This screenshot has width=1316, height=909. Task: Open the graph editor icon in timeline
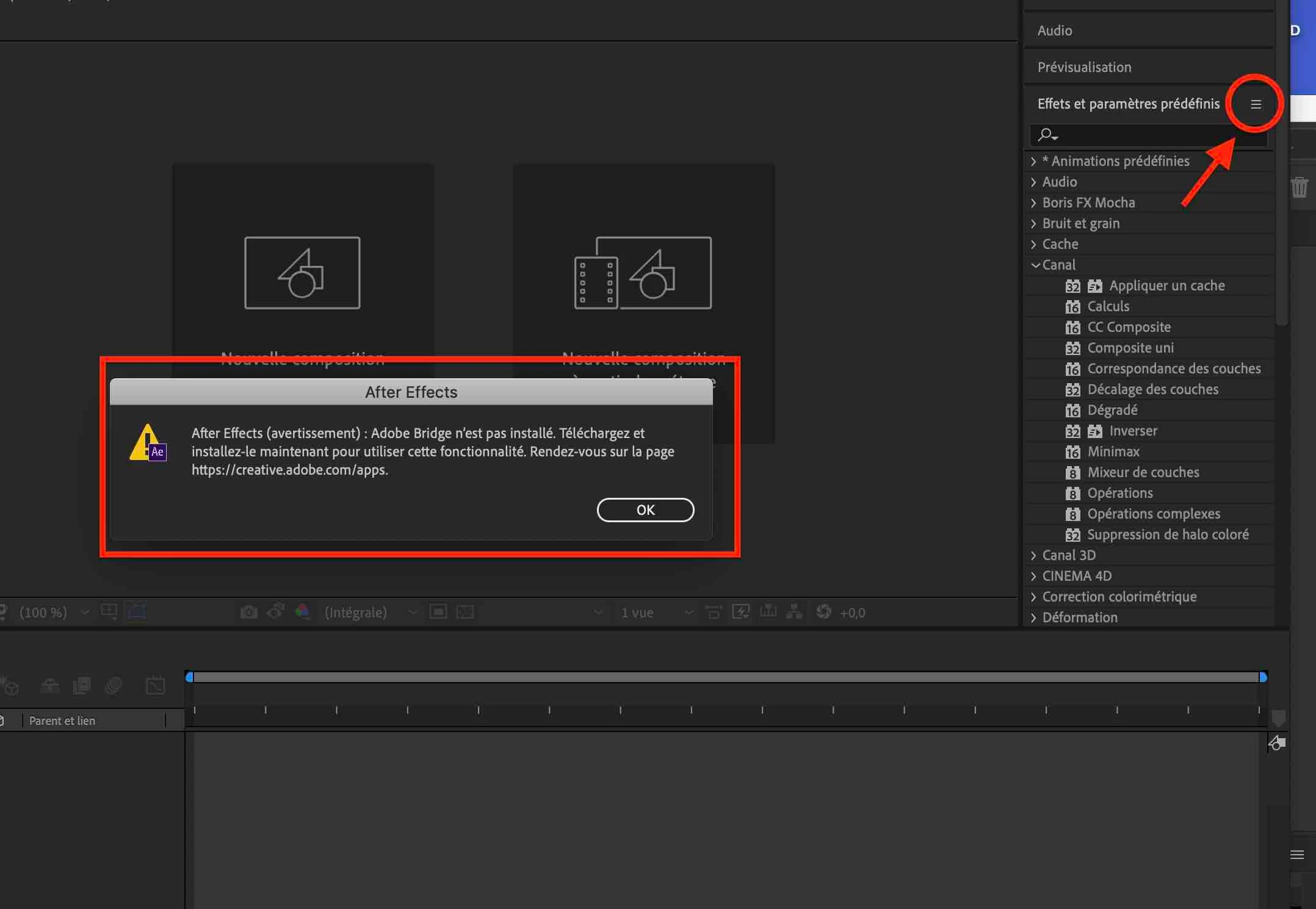point(156,686)
